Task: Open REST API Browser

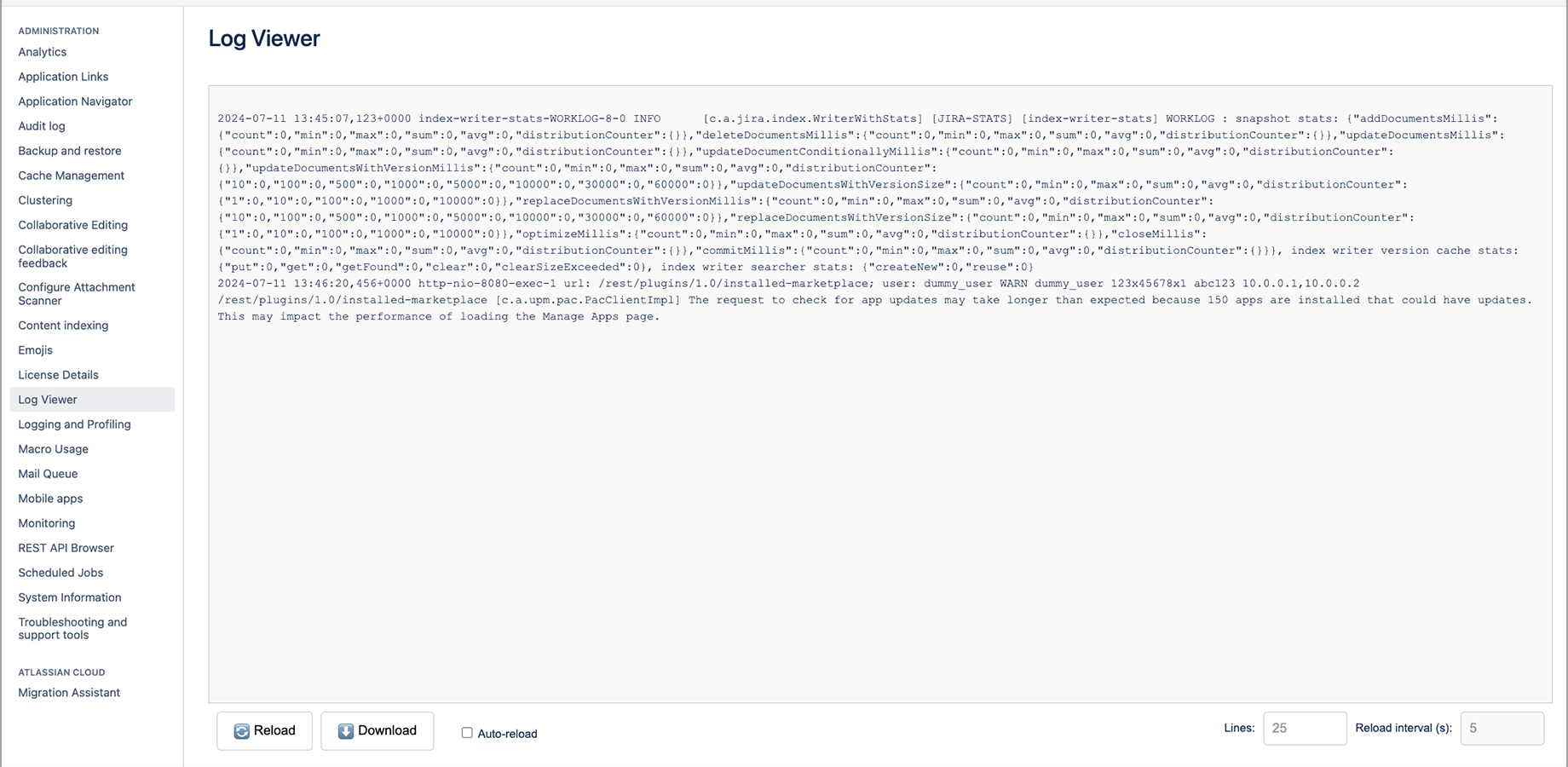Action: 66,548
